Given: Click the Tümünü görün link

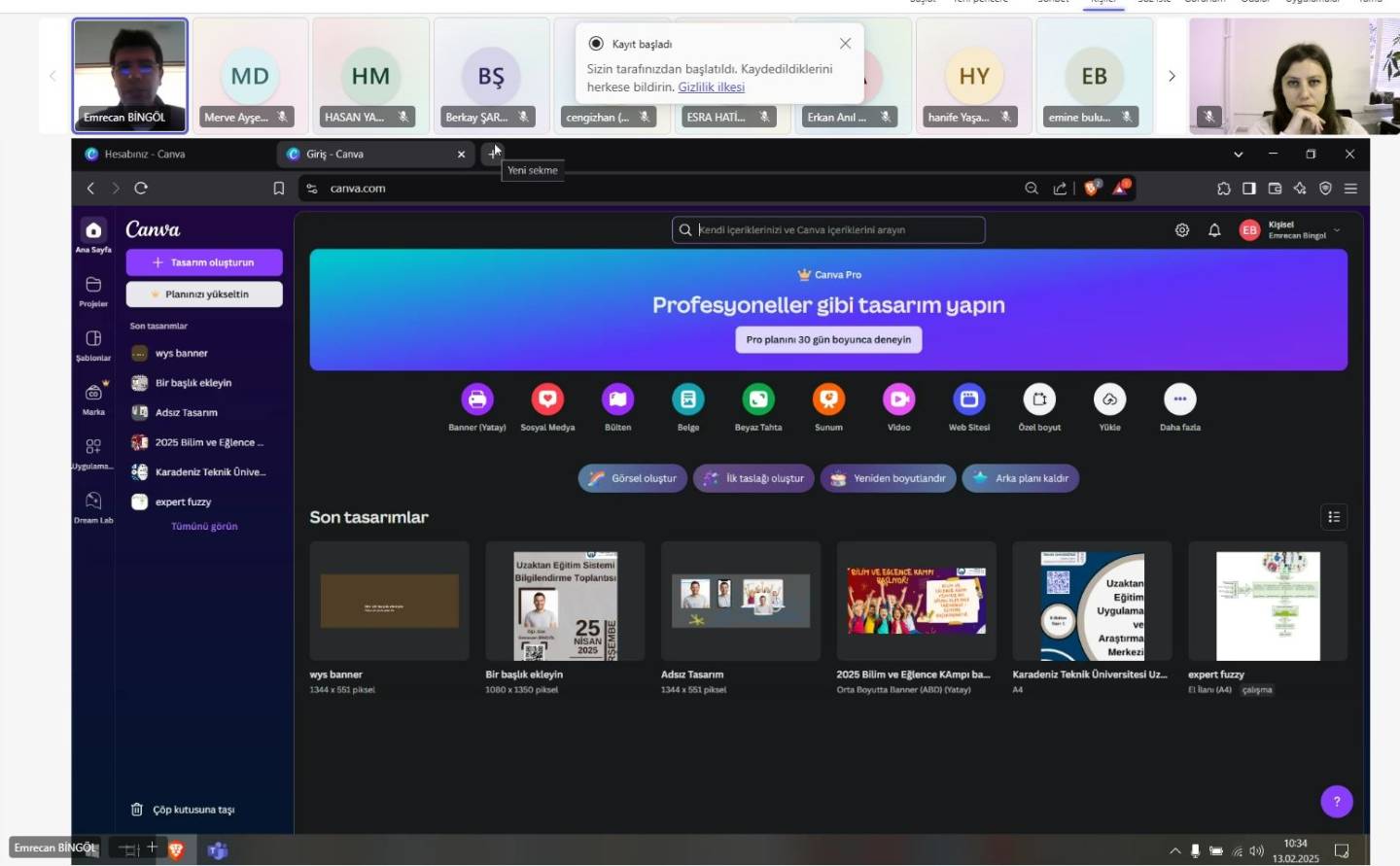Looking at the screenshot, I should coord(204,527).
